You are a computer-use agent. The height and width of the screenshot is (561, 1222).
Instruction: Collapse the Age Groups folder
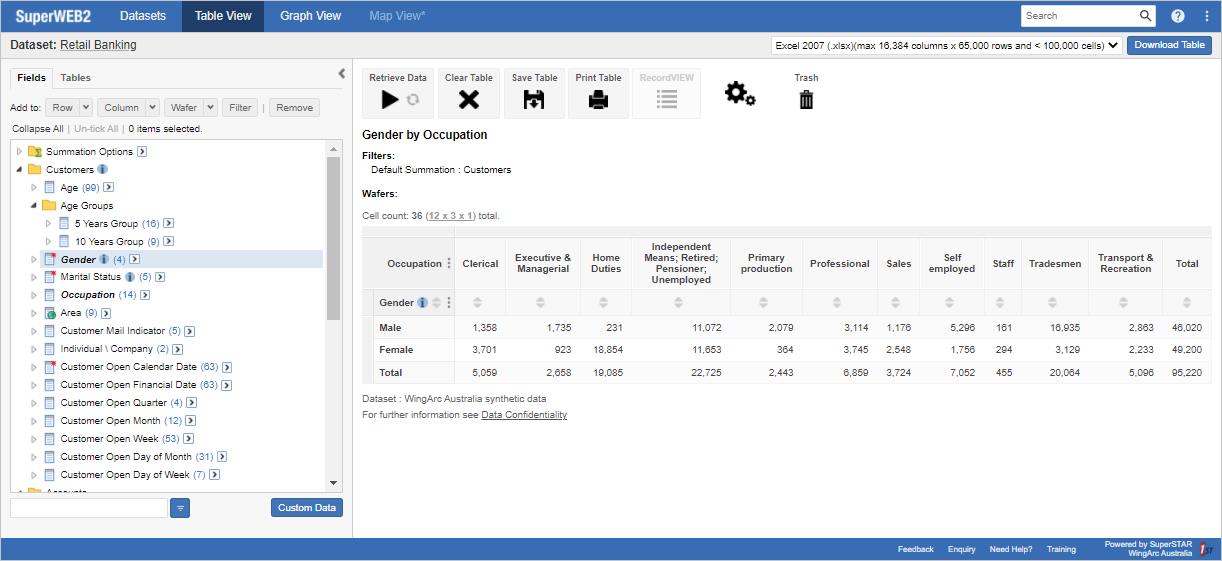pyautogui.click(x=33, y=206)
